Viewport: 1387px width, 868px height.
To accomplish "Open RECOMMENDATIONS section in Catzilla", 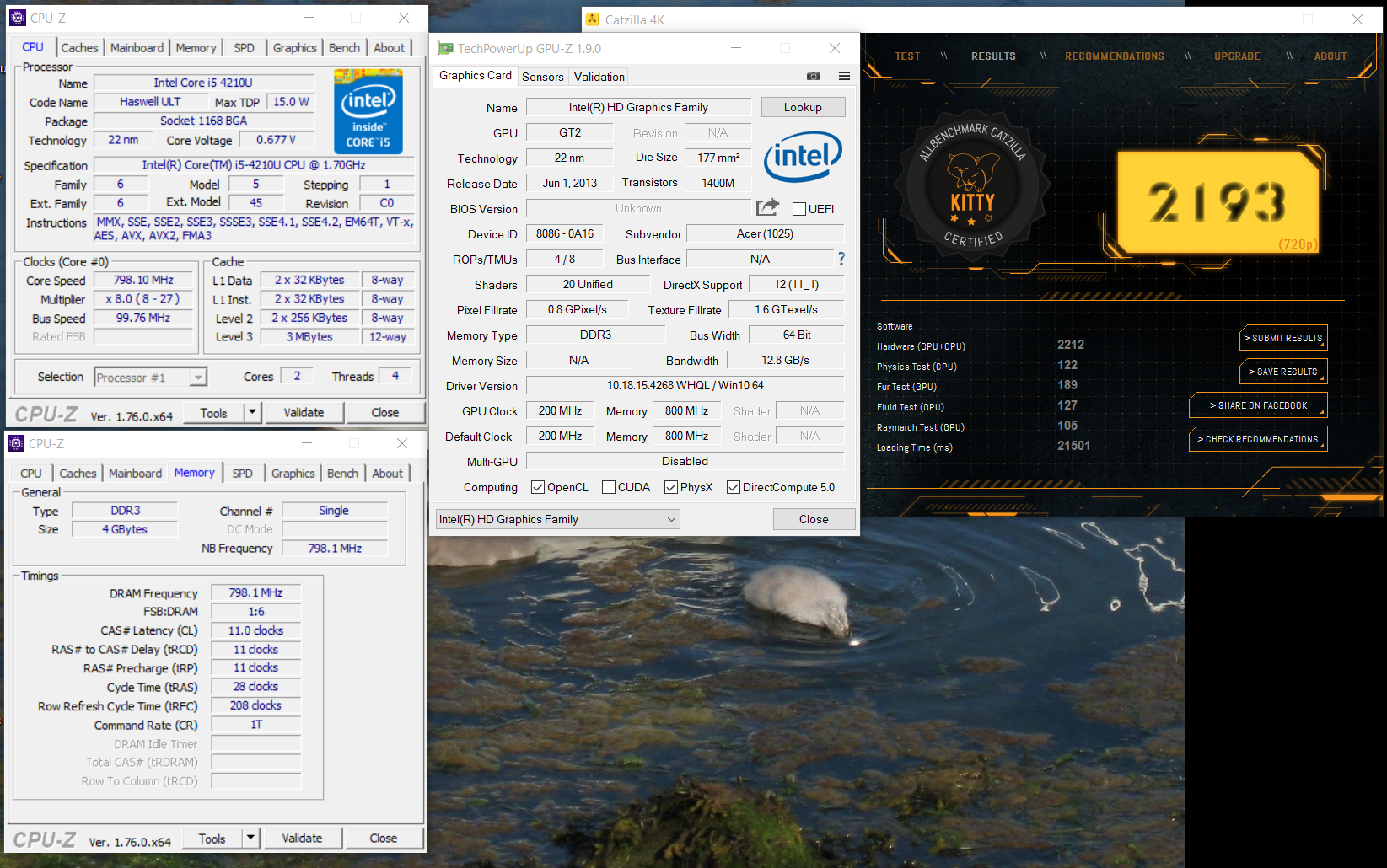I will coord(1114,56).
